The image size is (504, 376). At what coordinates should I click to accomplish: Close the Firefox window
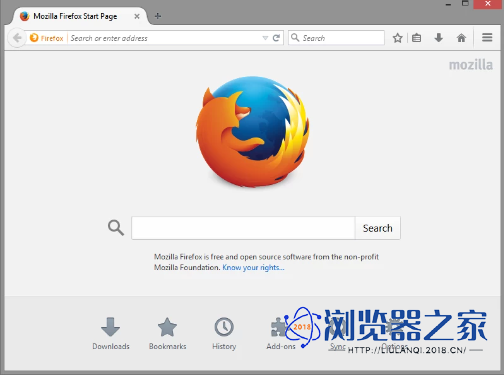click(x=488, y=4)
